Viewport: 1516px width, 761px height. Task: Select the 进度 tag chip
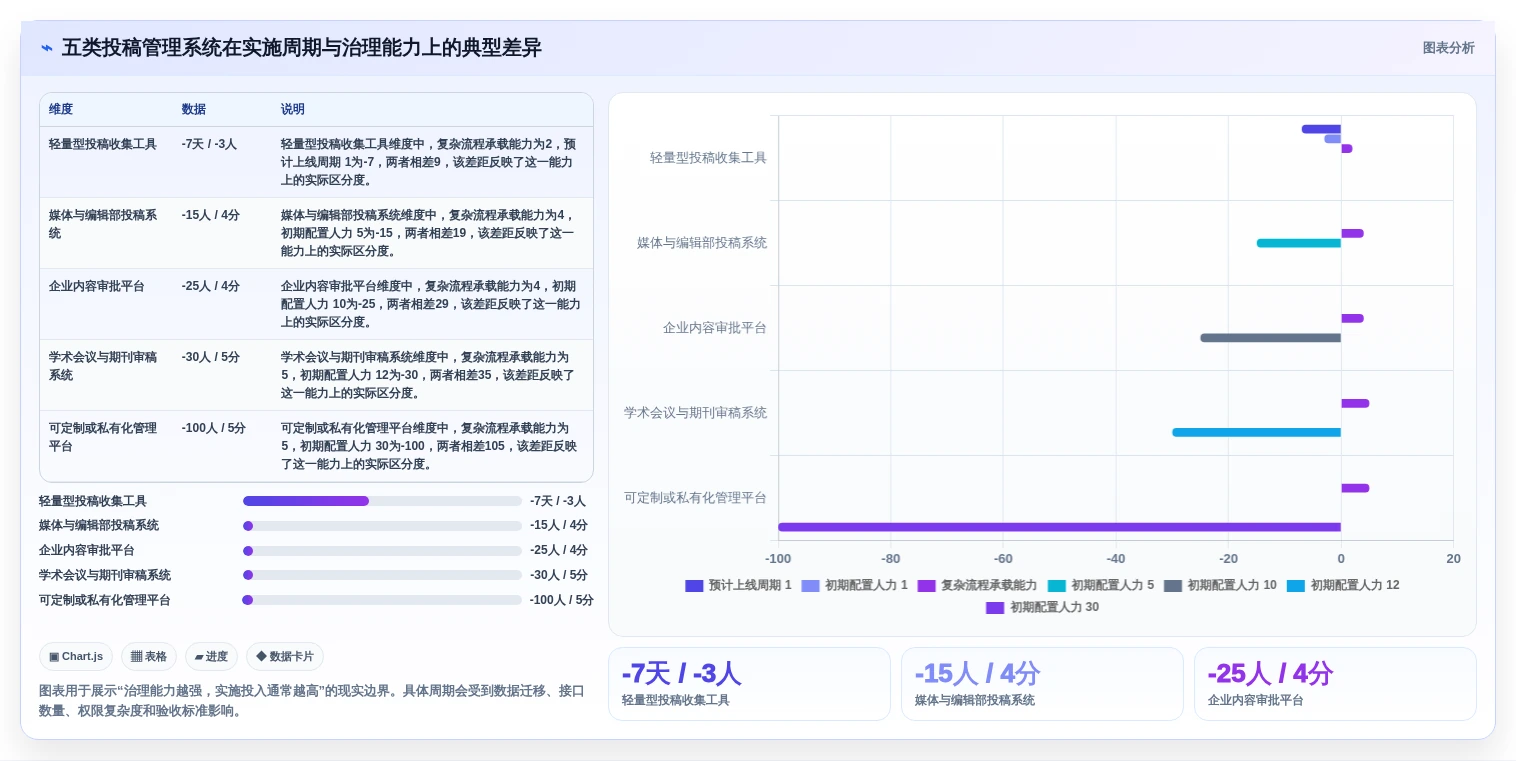coord(211,656)
